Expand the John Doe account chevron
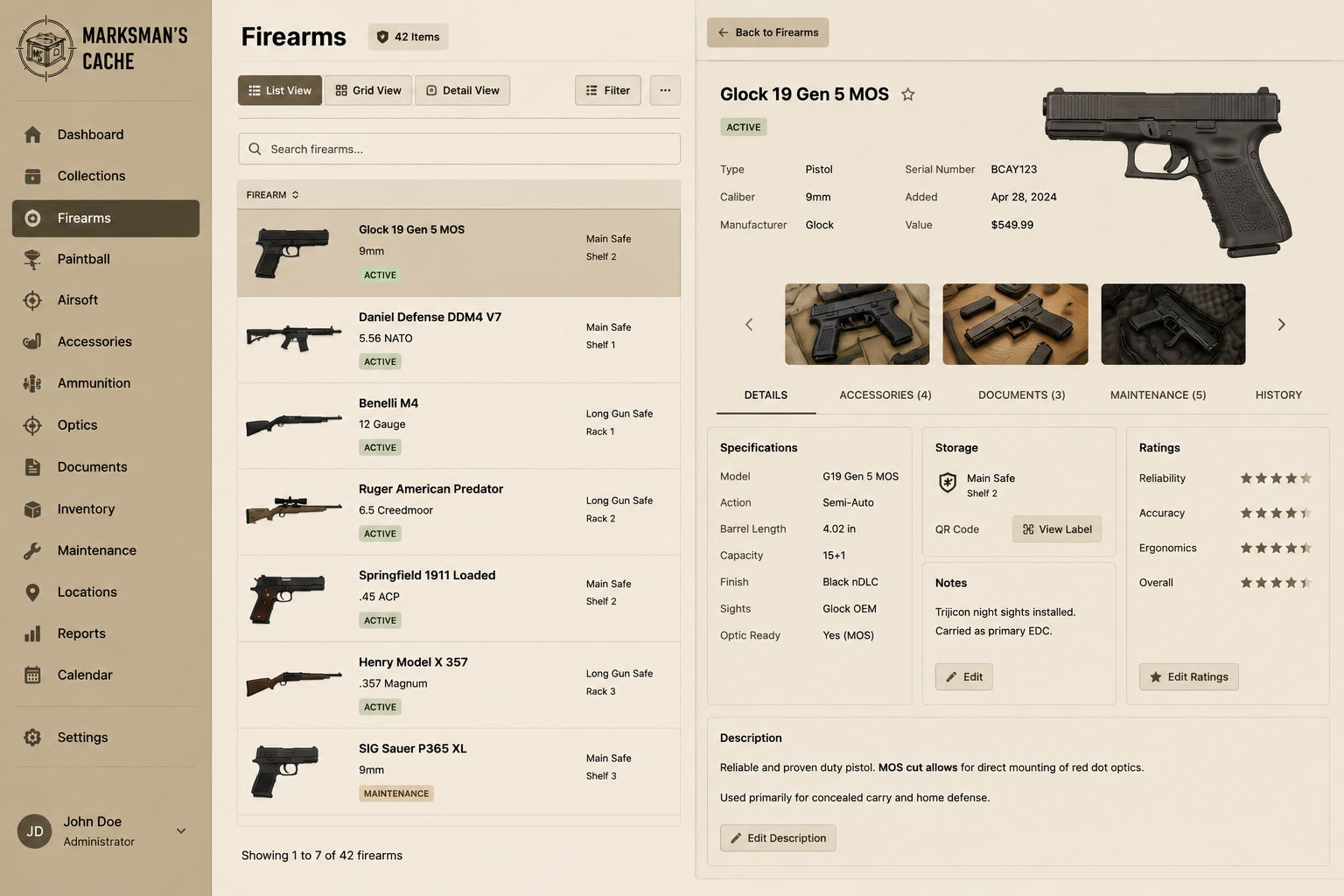1344x896 pixels. click(x=181, y=831)
